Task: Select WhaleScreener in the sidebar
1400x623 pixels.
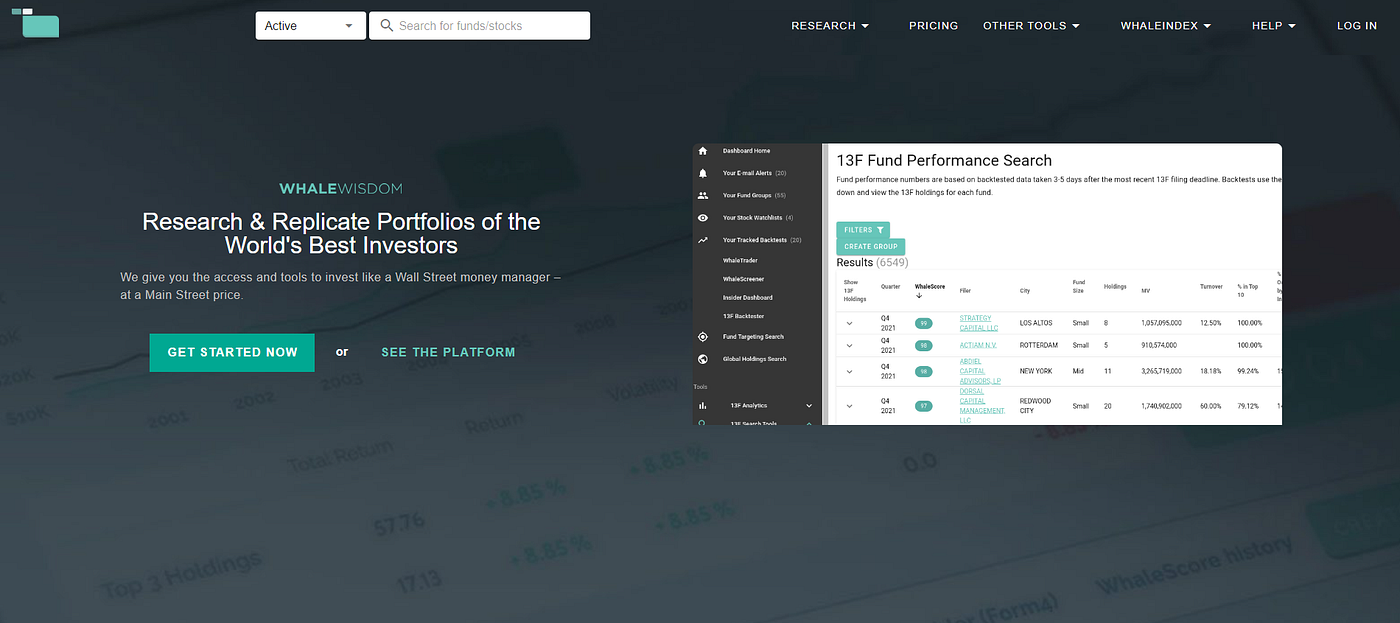Action: pos(743,279)
